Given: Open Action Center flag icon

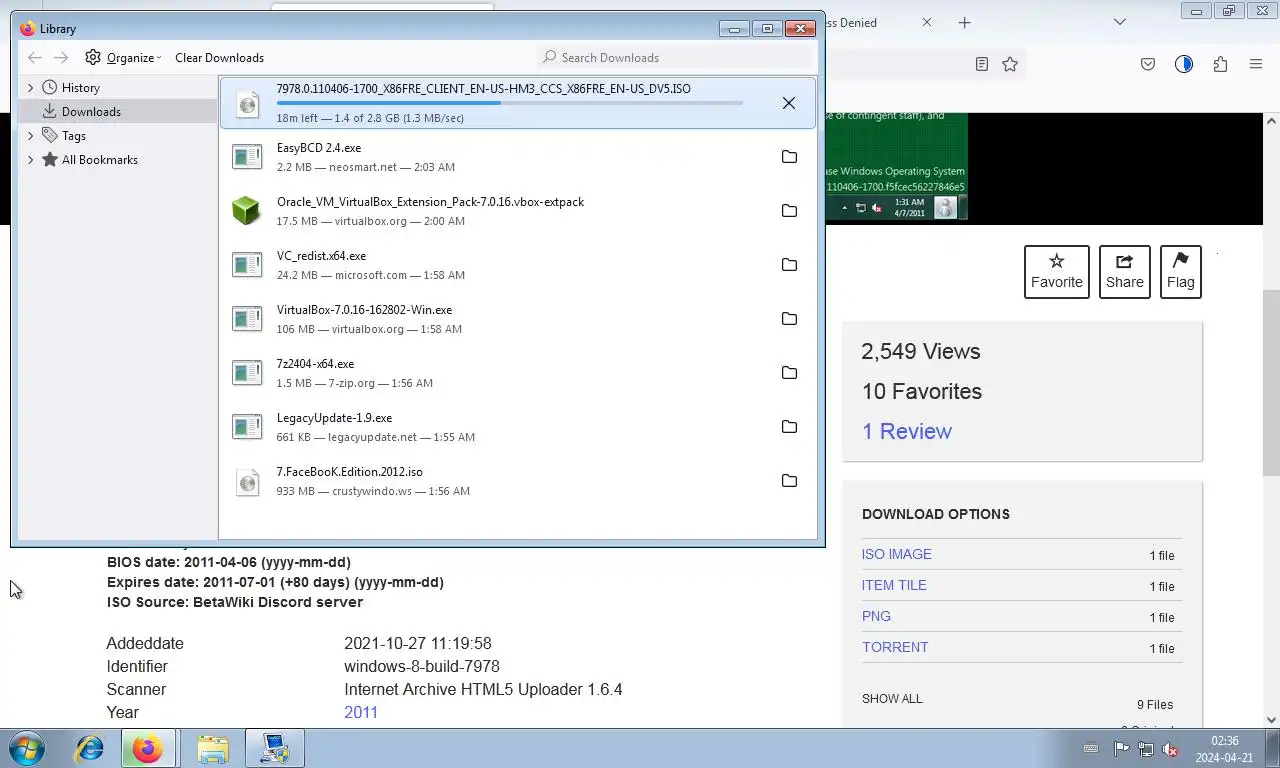Looking at the screenshot, I should point(1121,749).
